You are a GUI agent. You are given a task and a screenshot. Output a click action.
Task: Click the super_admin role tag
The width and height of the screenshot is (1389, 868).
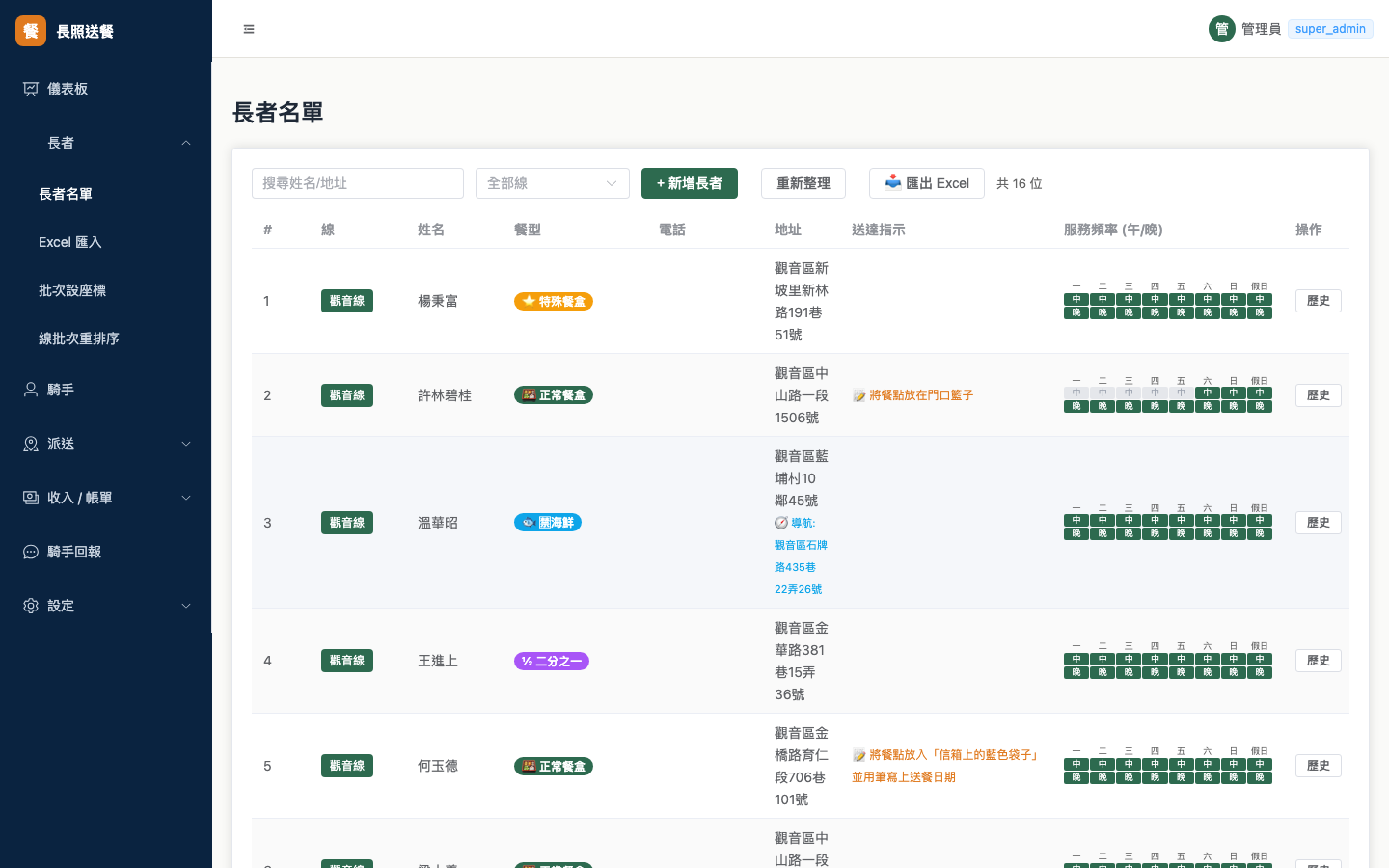tap(1330, 29)
